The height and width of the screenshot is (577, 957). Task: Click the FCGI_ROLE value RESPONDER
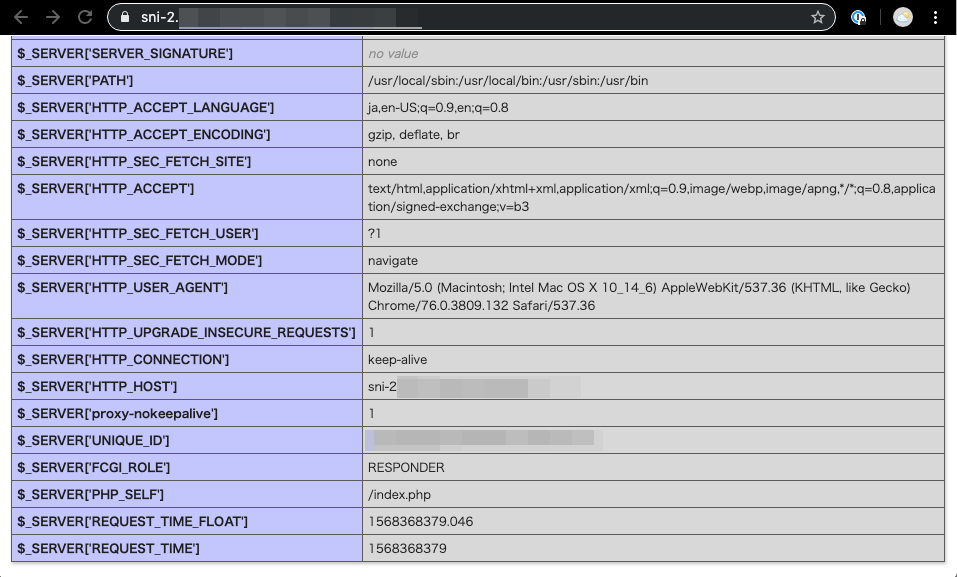tap(408, 467)
